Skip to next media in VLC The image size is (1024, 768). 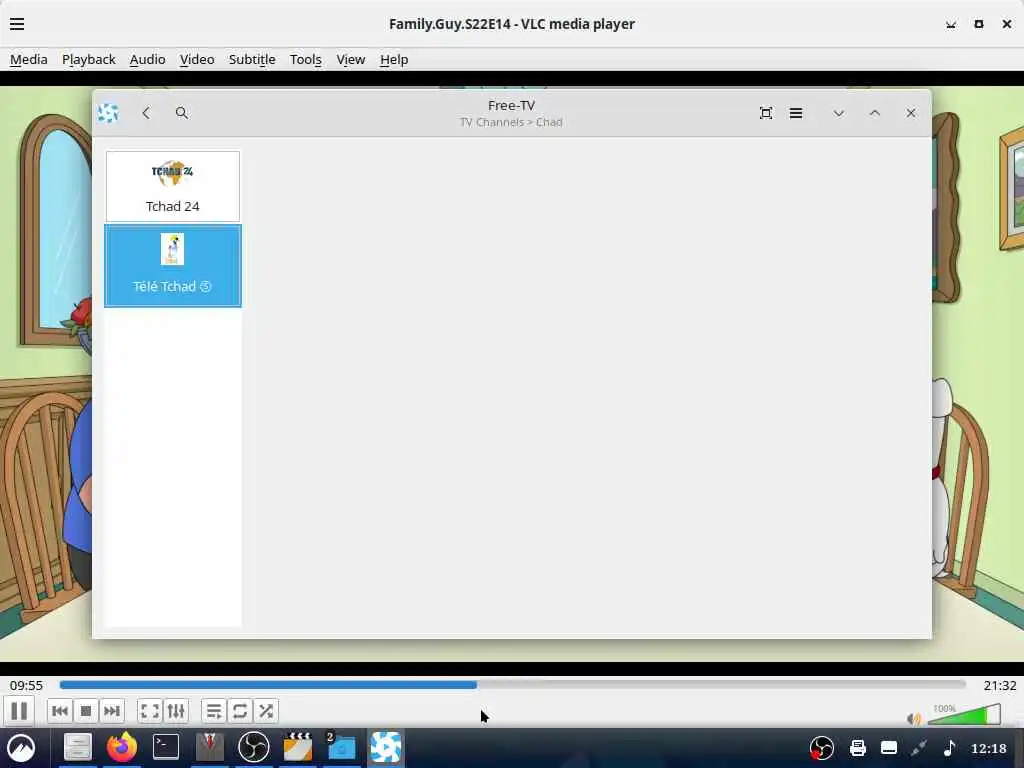pyautogui.click(x=112, y=711)
